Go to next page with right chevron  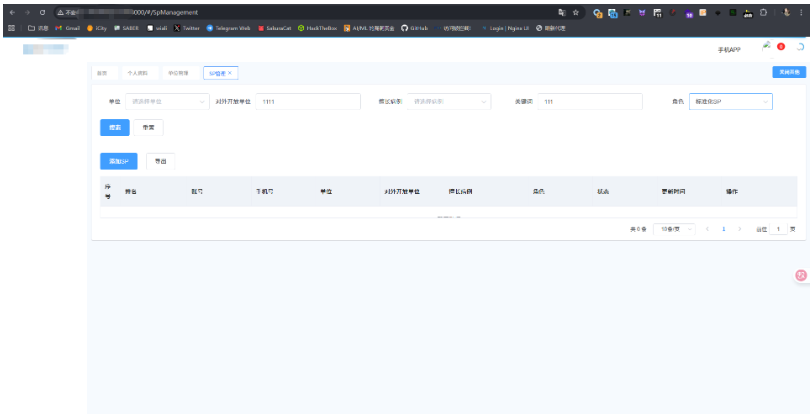(x=740, y=229)
